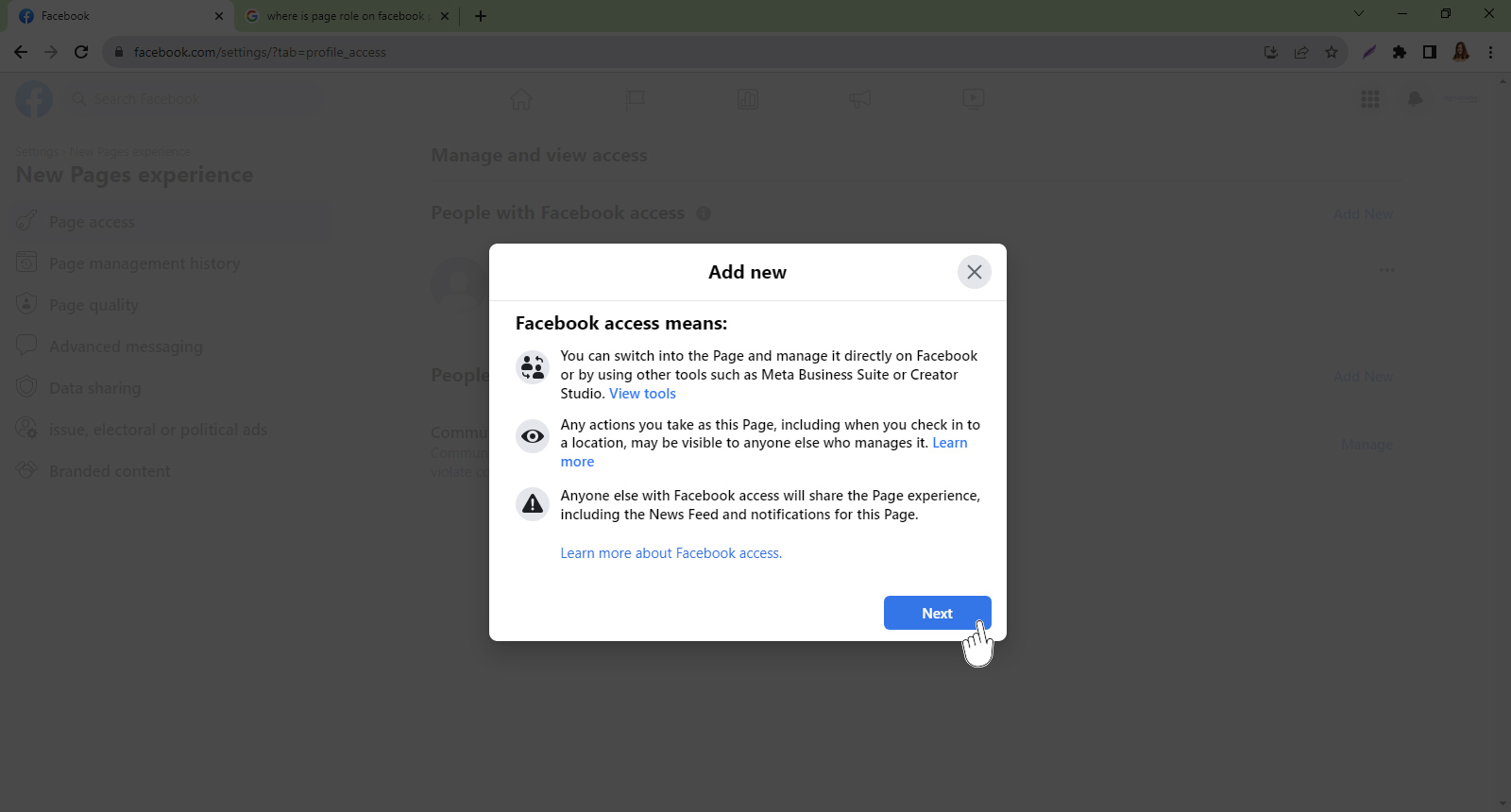Click the Search Facebook field
Image resolution: width=1511 pixels, height=812 pixels.
click(x=194, y=99)
